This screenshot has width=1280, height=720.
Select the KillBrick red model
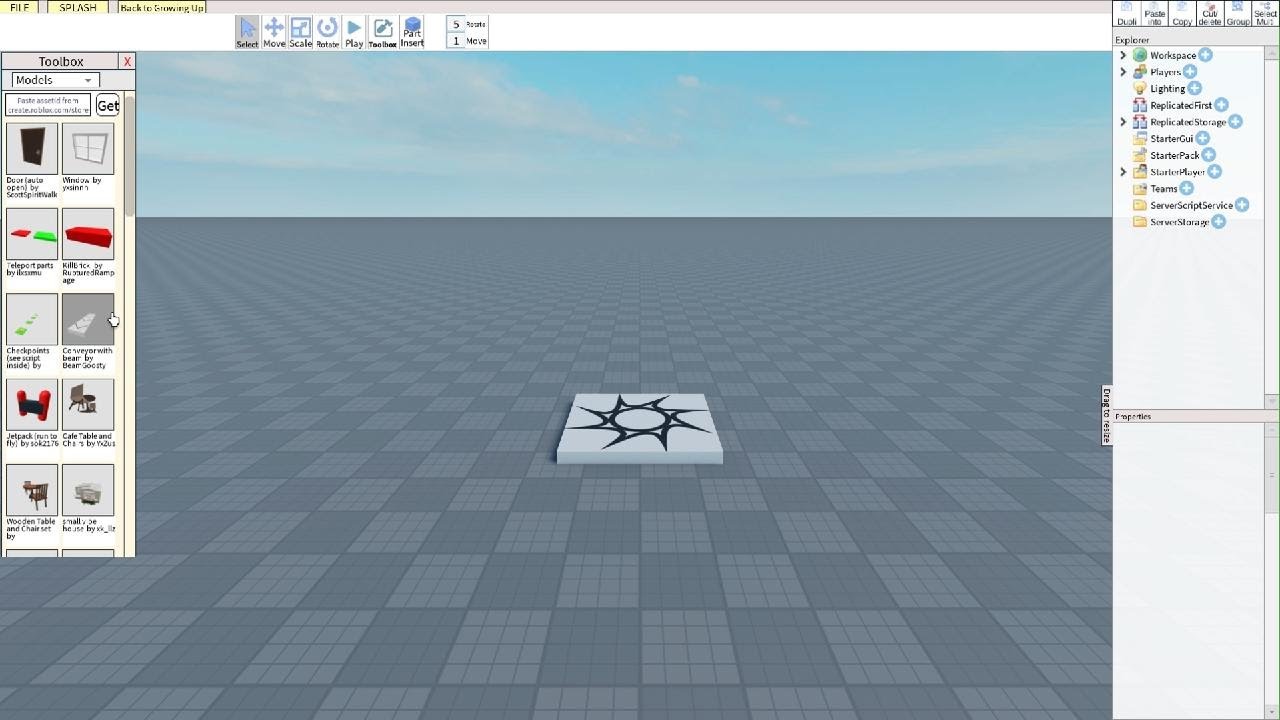pos(88,234)
